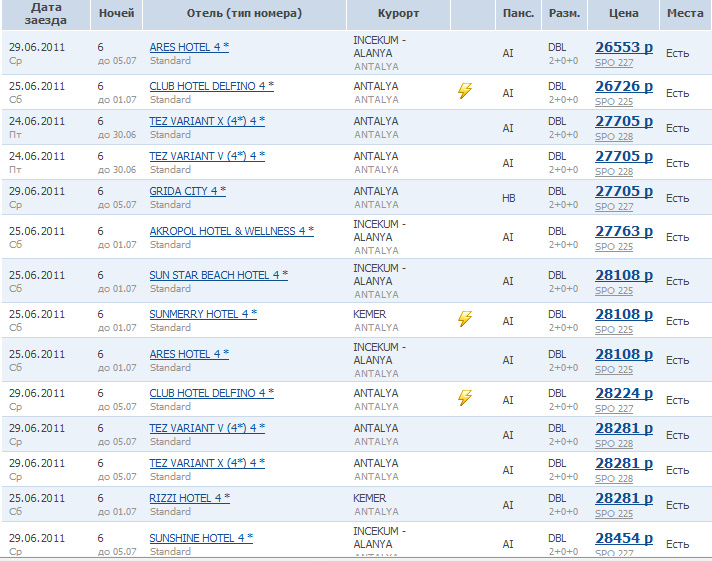Click the Разм. column header

click(x=564, y=14)
